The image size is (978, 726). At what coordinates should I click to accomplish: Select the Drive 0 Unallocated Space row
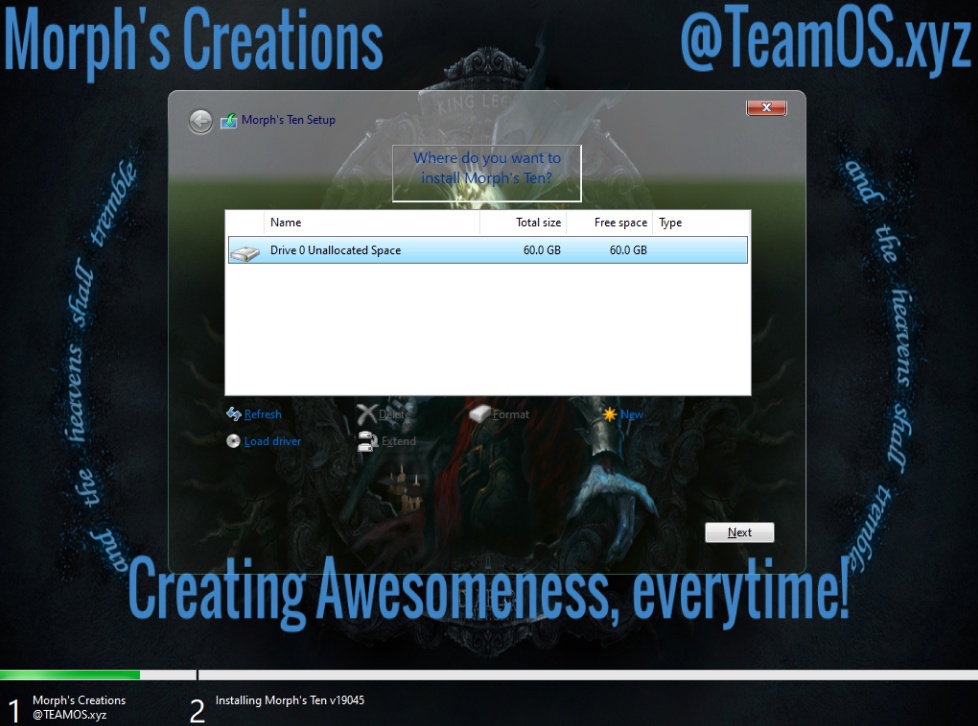tap(488, 250)
